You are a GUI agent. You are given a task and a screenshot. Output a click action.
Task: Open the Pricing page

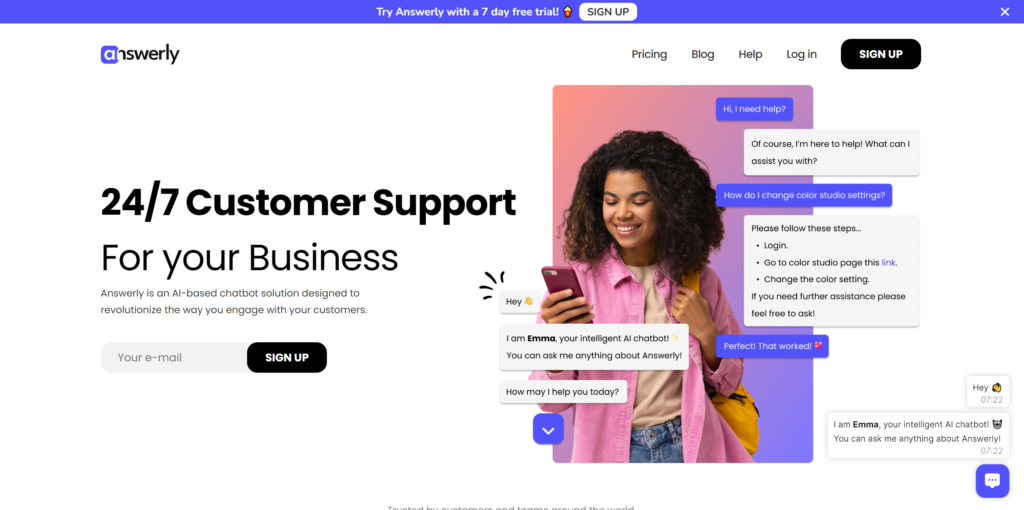pyautogui.click(x=649, y=54)
